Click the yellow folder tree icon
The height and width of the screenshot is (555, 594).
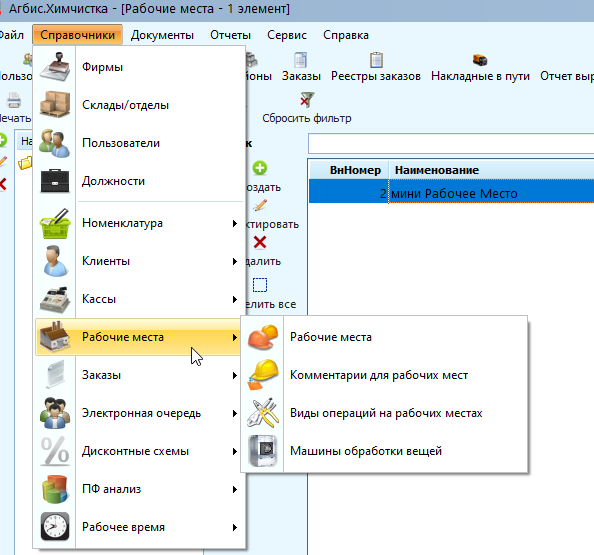tap(25, 163)
